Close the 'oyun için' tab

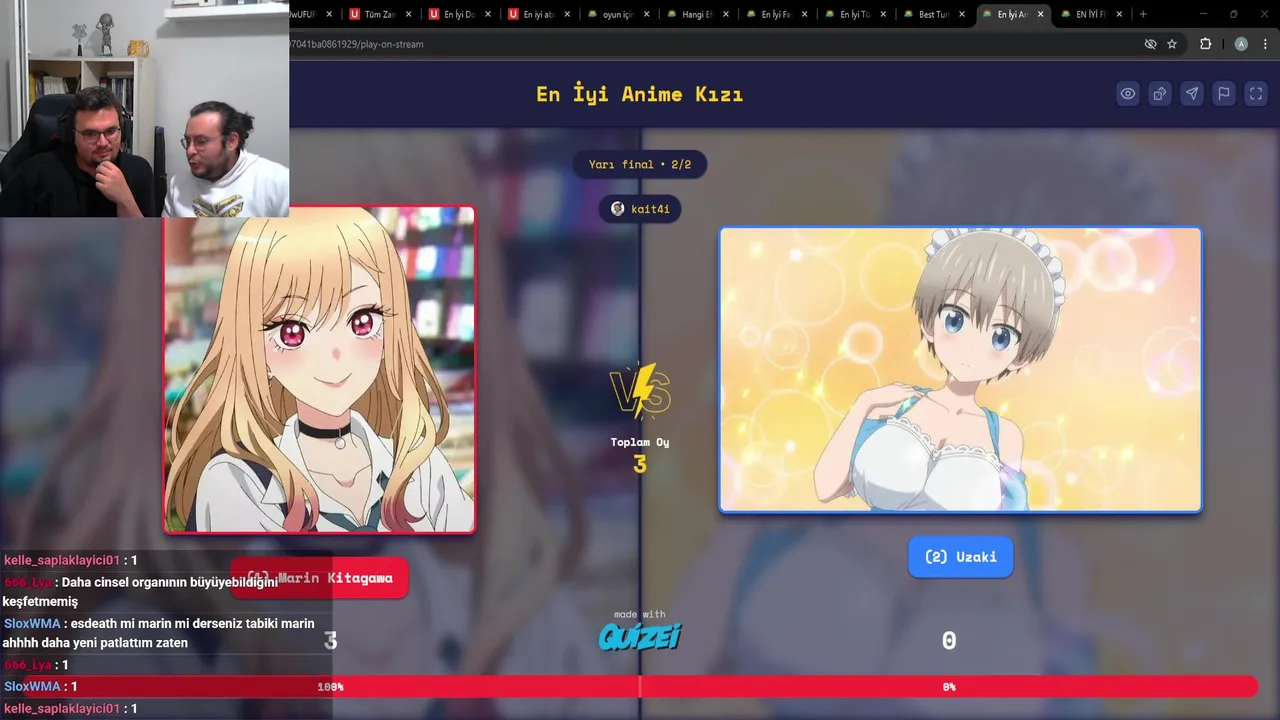point(646,14)
